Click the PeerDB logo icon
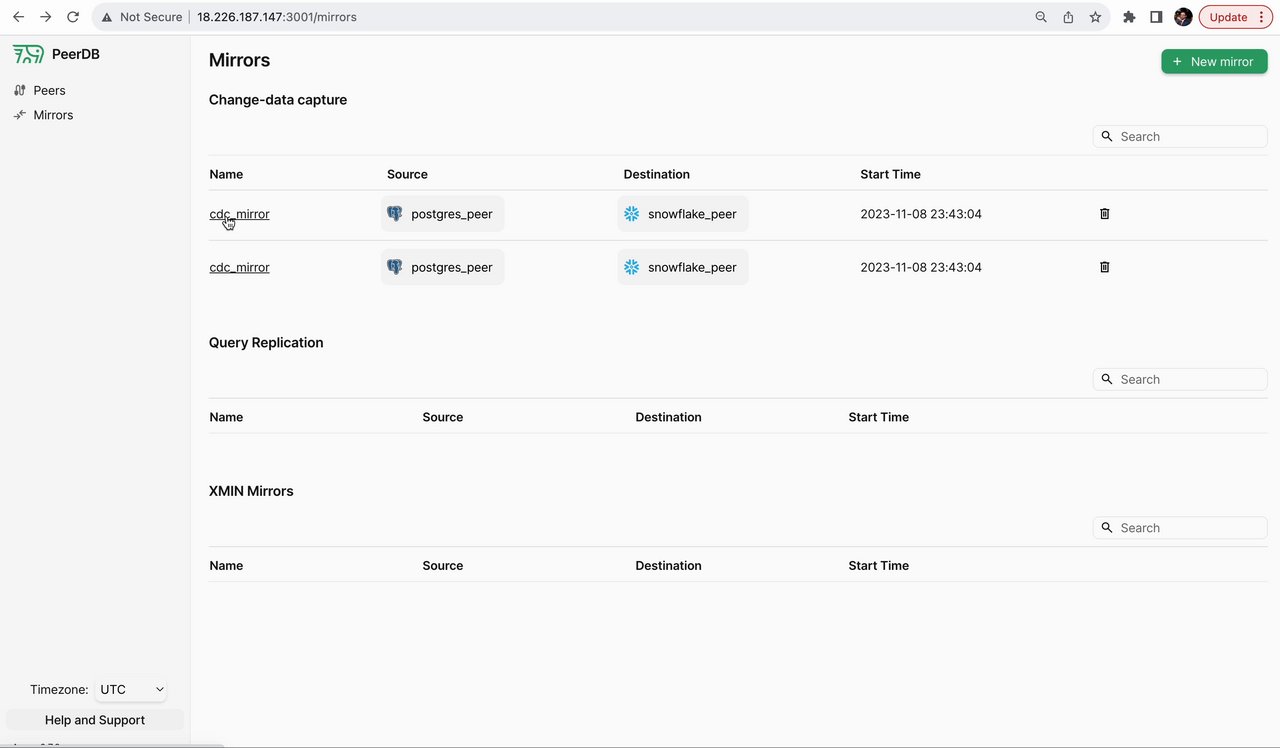 click(x=28, y=54)
